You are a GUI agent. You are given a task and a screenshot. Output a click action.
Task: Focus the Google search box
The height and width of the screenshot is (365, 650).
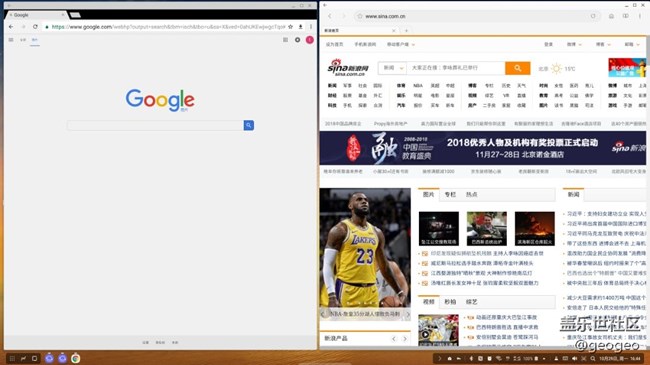155,125
